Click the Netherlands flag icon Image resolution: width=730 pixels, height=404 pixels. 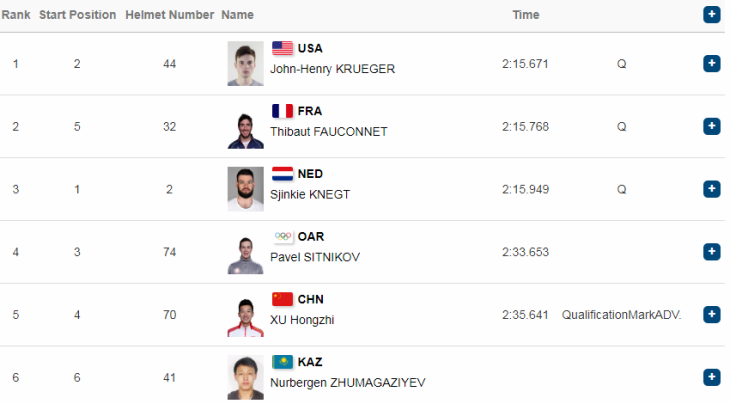click(x=282, y=174)
